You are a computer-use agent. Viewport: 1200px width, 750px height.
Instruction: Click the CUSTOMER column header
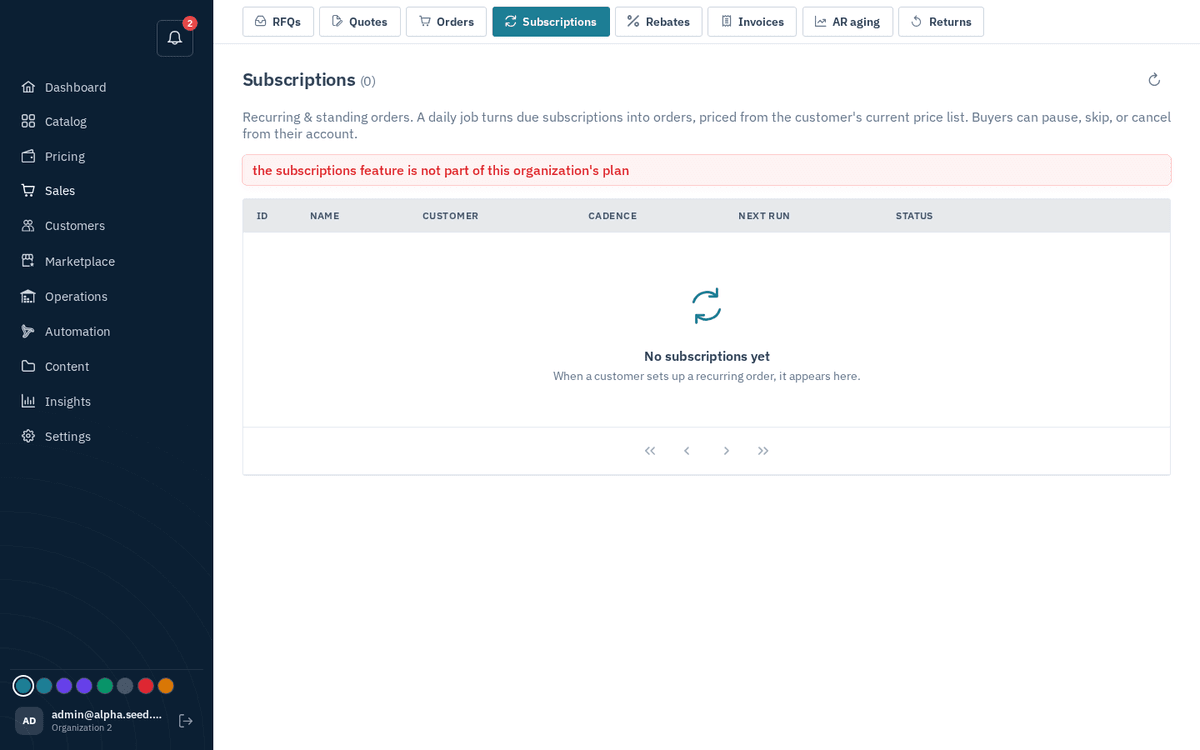[450, 216]
